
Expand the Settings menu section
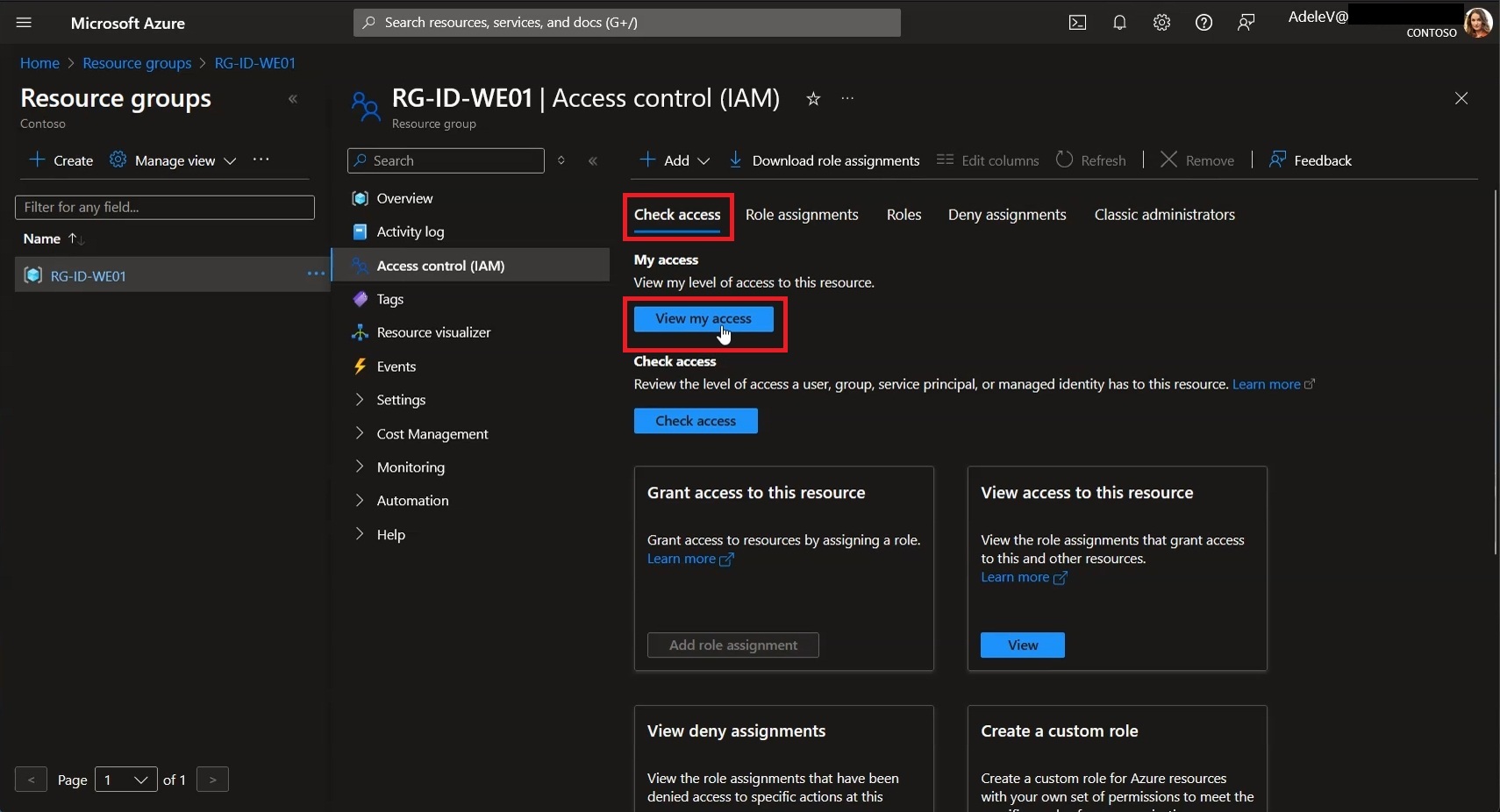(x=401, y=400)
